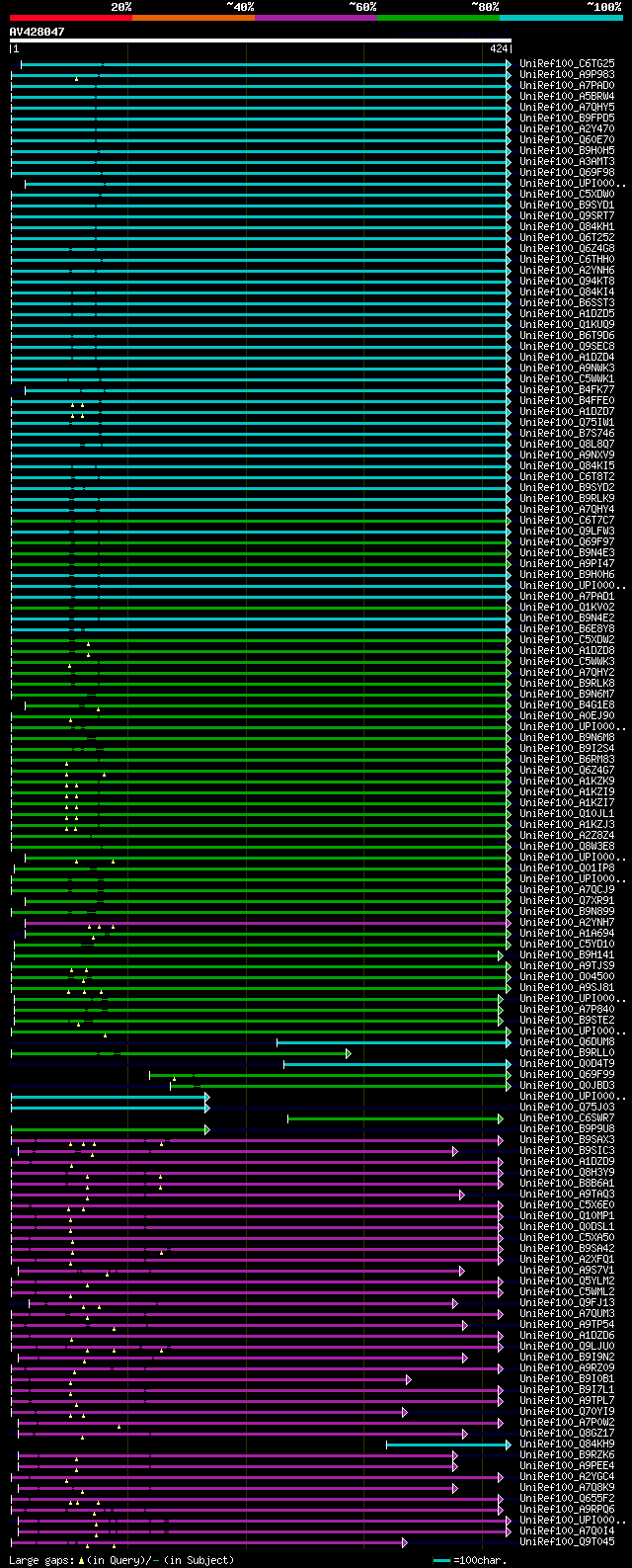Open hit UniRef100_A5BRW4
Screen dimensions: 632x1568
567,96
